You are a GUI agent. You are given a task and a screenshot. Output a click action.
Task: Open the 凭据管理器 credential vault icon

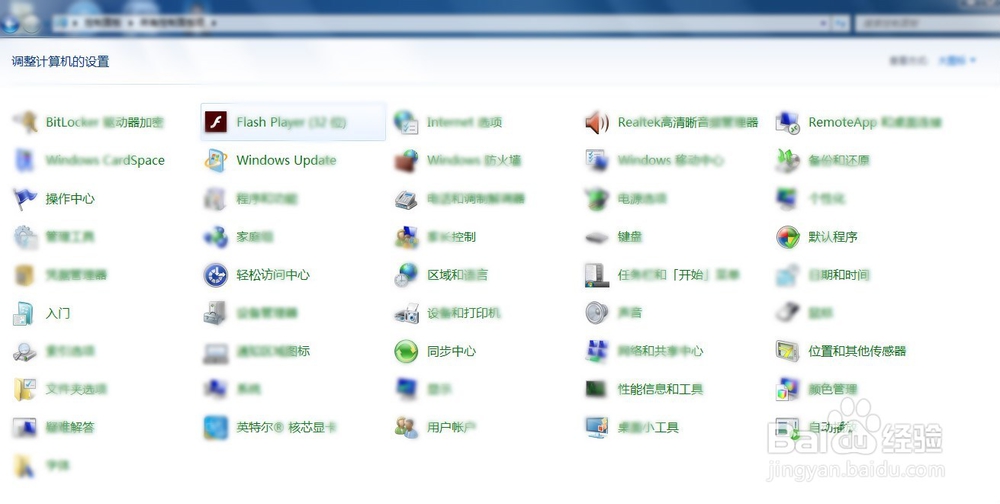[26, 275]
